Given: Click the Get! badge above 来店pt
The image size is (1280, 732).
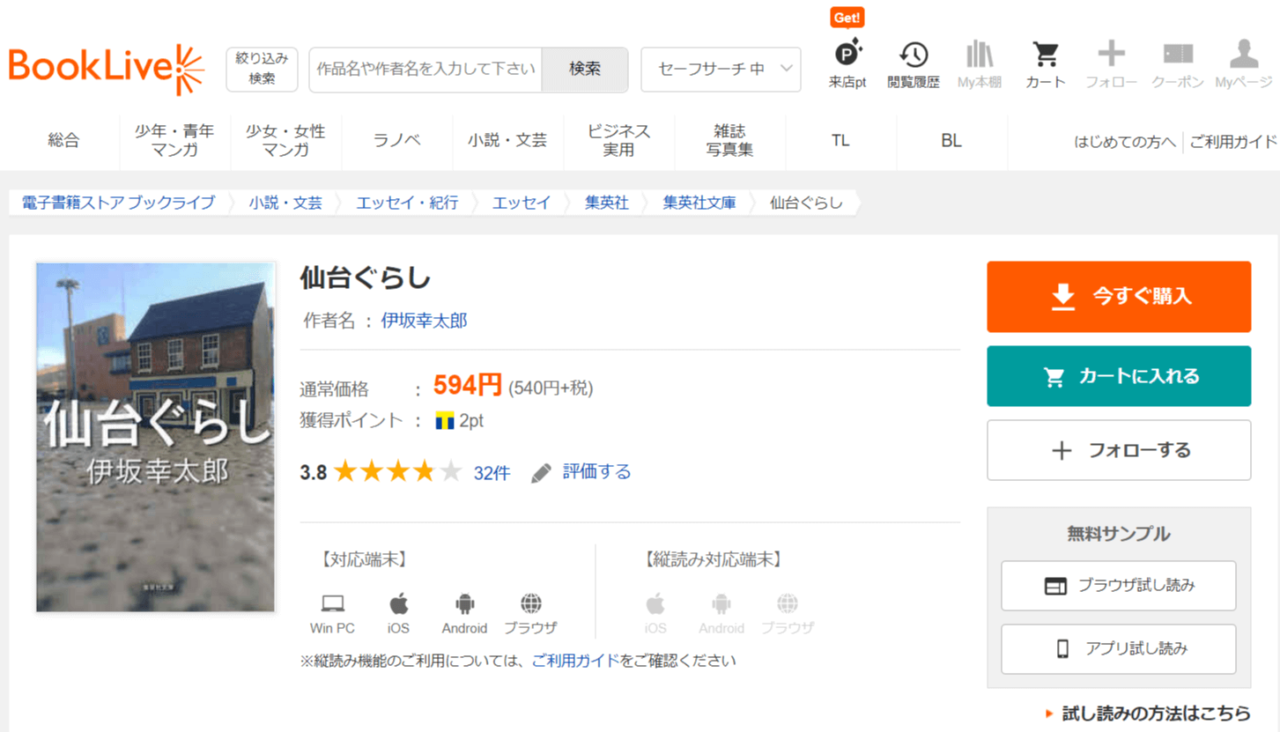Looking at the screenshot, I should pyautogui.click(x=847, y=18).
